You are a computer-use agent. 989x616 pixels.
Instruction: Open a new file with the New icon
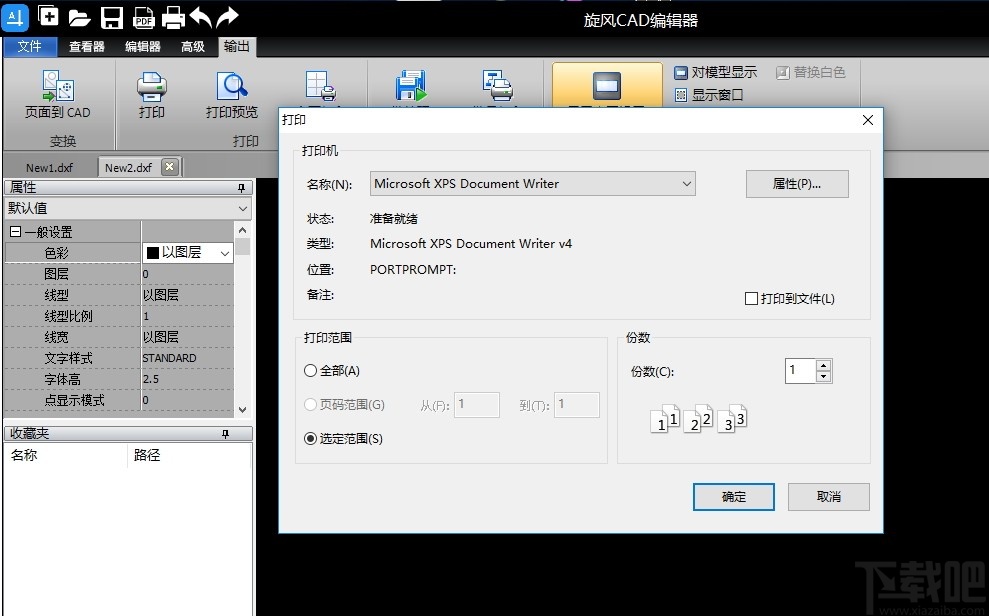48,15
